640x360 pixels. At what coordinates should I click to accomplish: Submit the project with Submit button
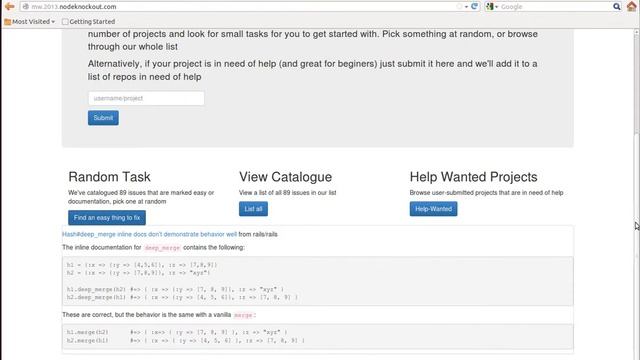click(103, 118)
